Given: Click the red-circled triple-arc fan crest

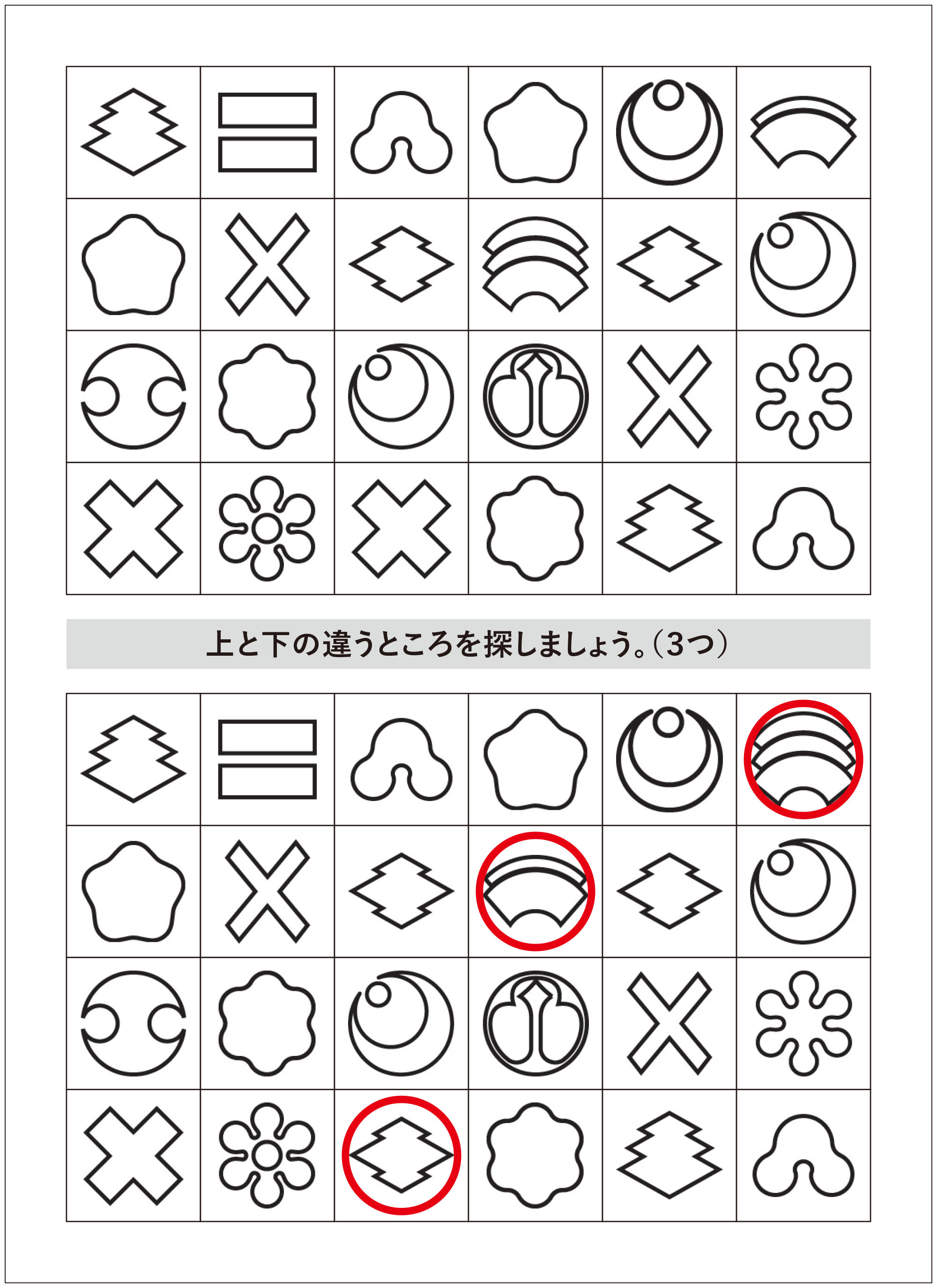Looking at the screenshot, I should 803,759.
